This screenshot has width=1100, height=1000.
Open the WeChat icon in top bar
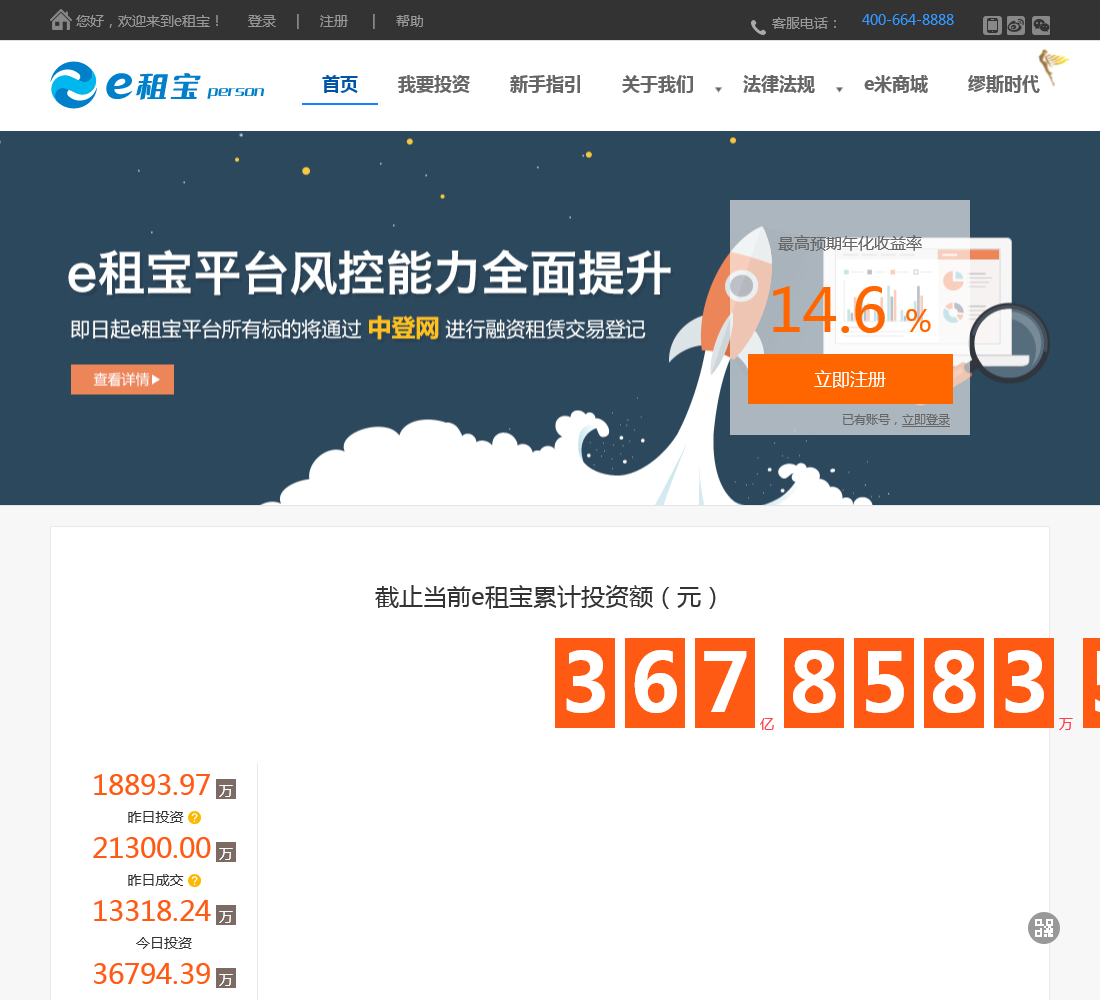tap(1041, 26)
